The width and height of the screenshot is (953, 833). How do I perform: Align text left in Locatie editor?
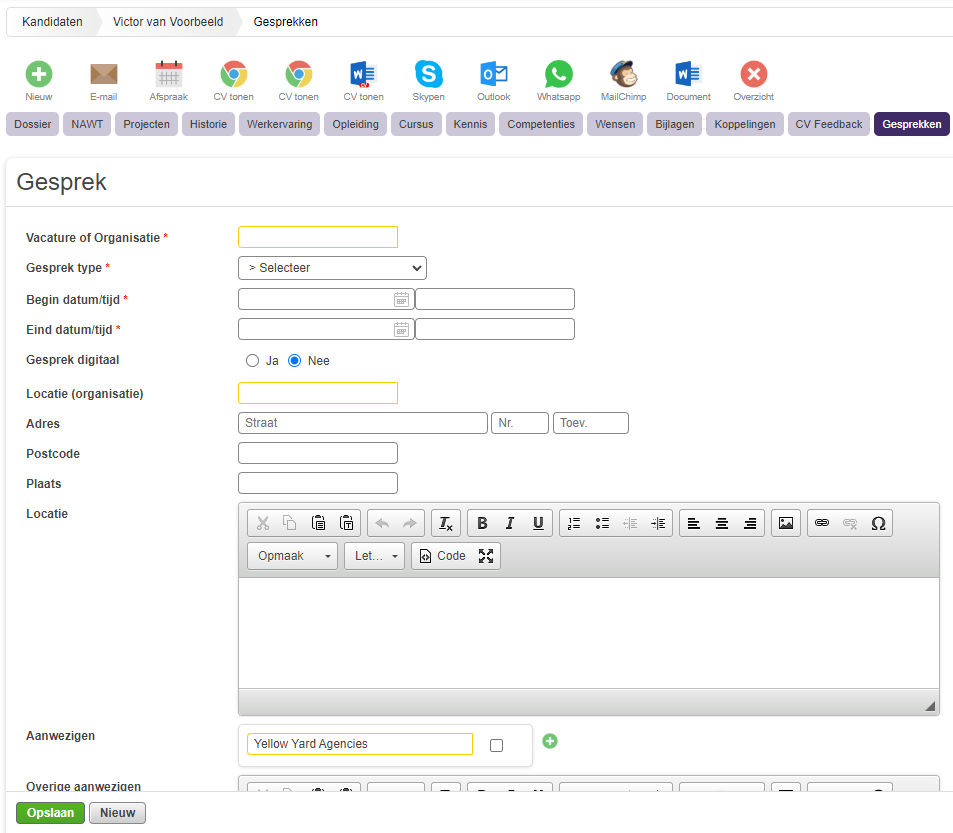(x=693, y=523)
